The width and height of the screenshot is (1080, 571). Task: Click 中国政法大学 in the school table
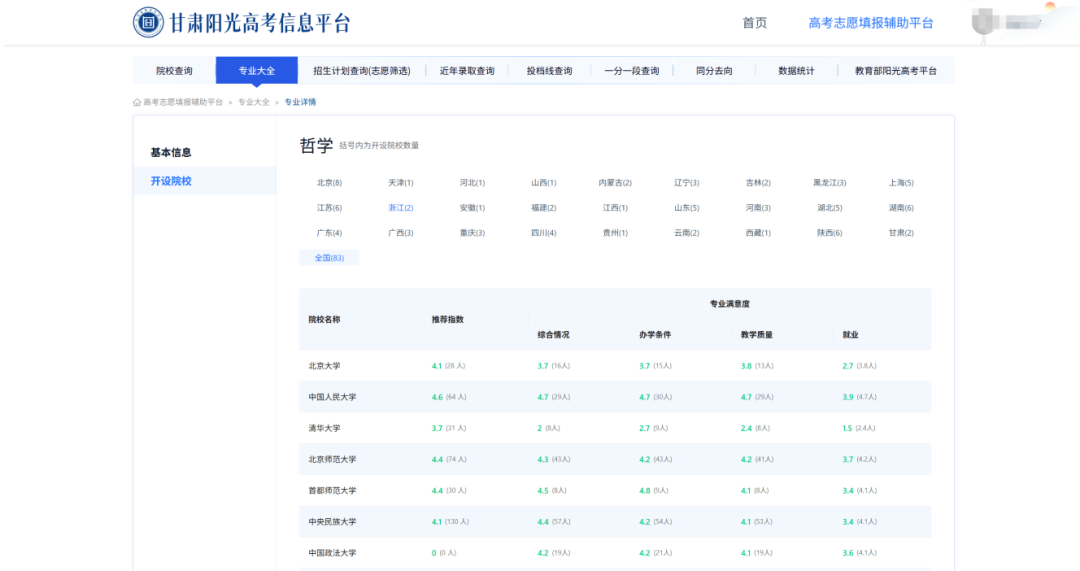tap(332, 552)
